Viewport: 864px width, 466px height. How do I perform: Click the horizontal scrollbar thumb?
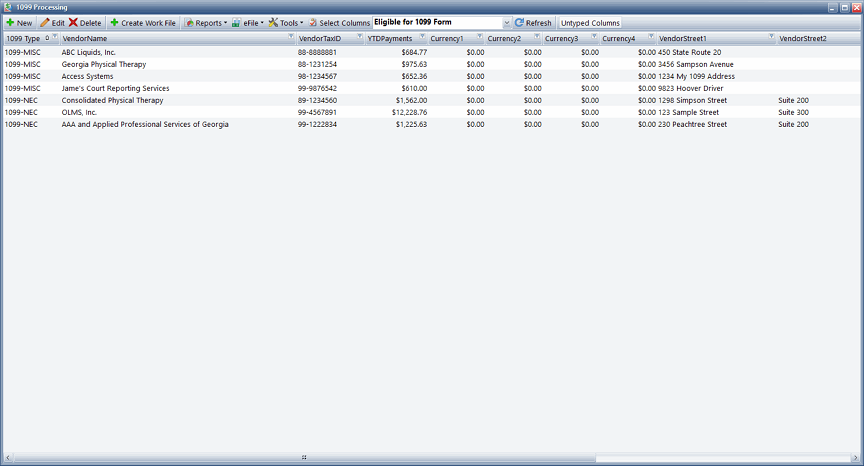coord(304,458)
